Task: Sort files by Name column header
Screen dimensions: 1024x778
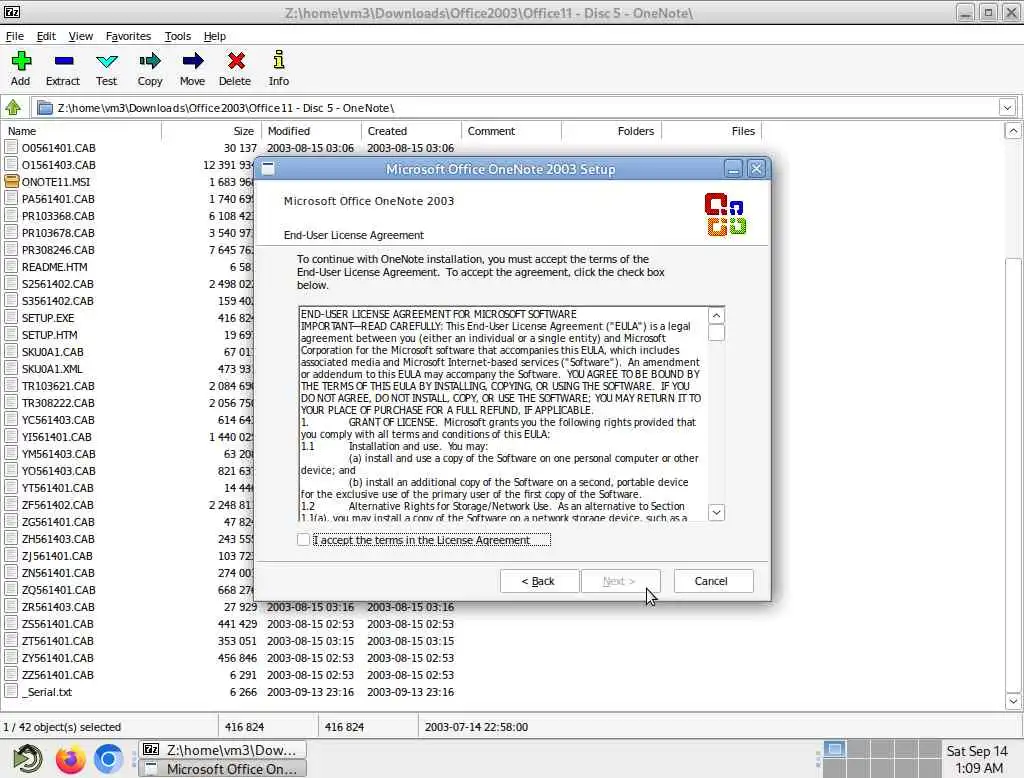Action: tap(81, 131)
